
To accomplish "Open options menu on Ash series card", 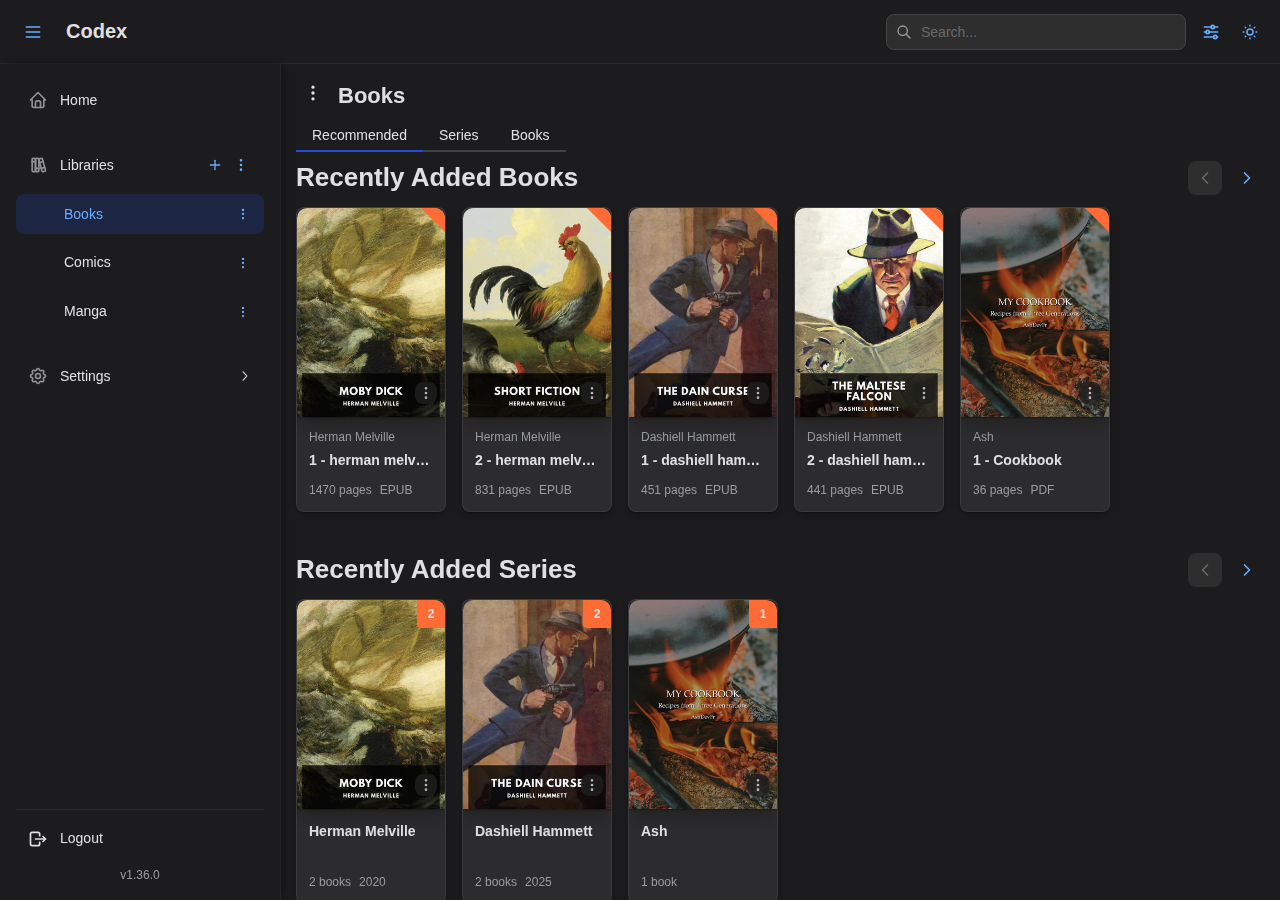I will point(758,785).
